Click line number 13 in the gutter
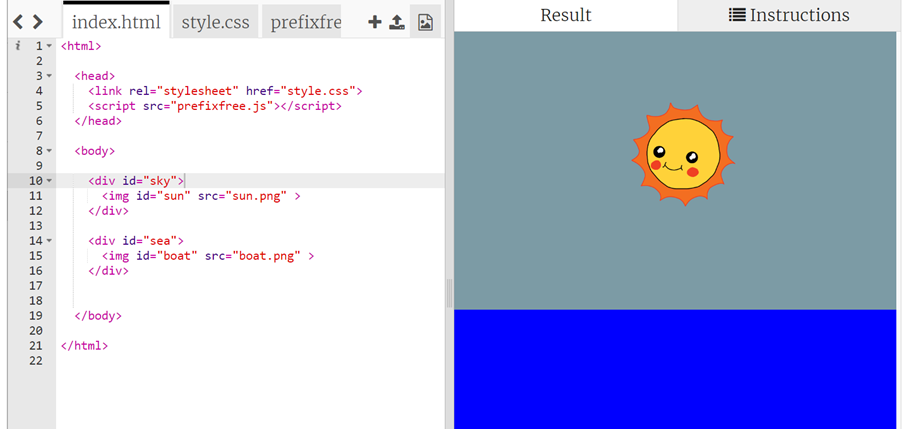 point(36,226)
